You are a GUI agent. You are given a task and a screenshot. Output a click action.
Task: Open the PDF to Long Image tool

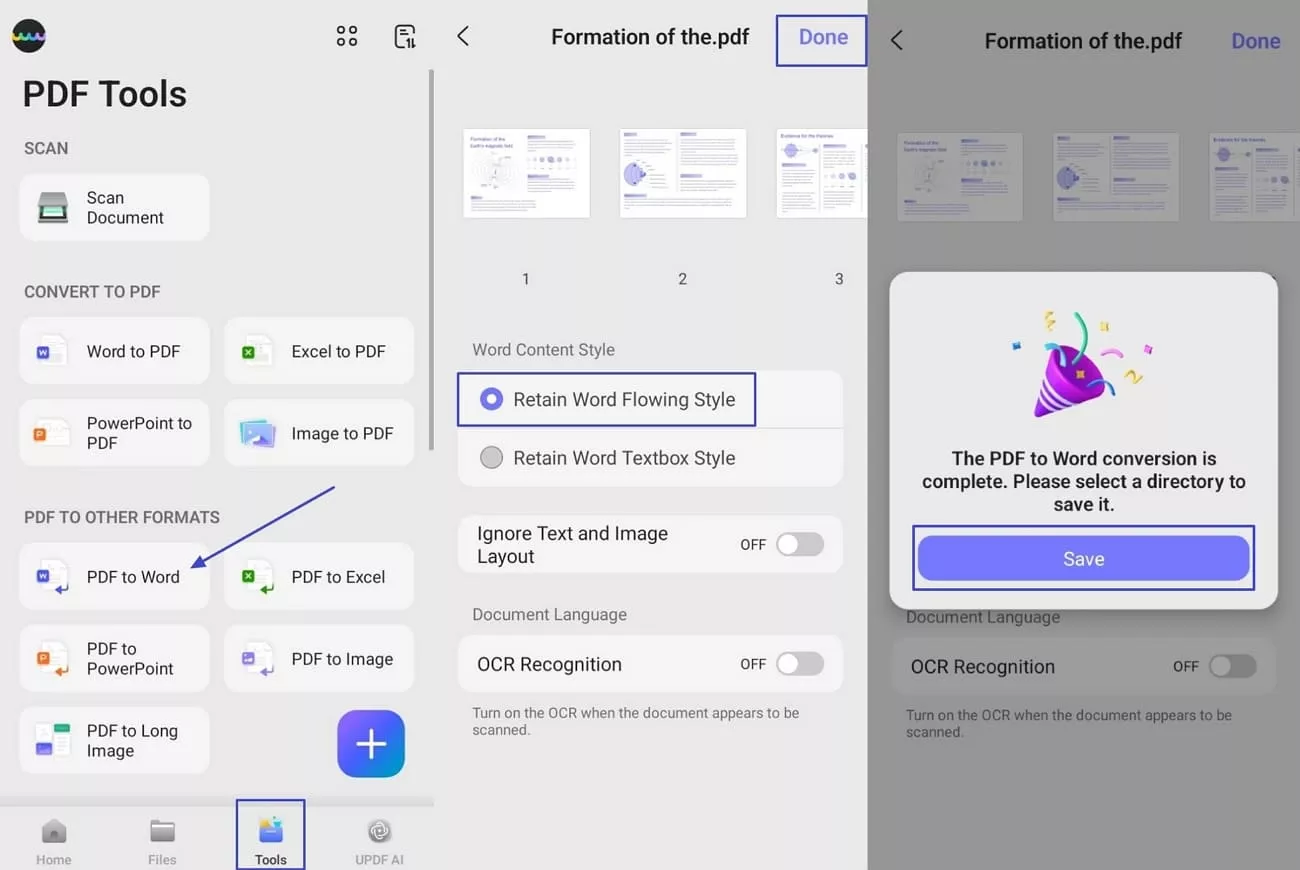click(113, 740)
